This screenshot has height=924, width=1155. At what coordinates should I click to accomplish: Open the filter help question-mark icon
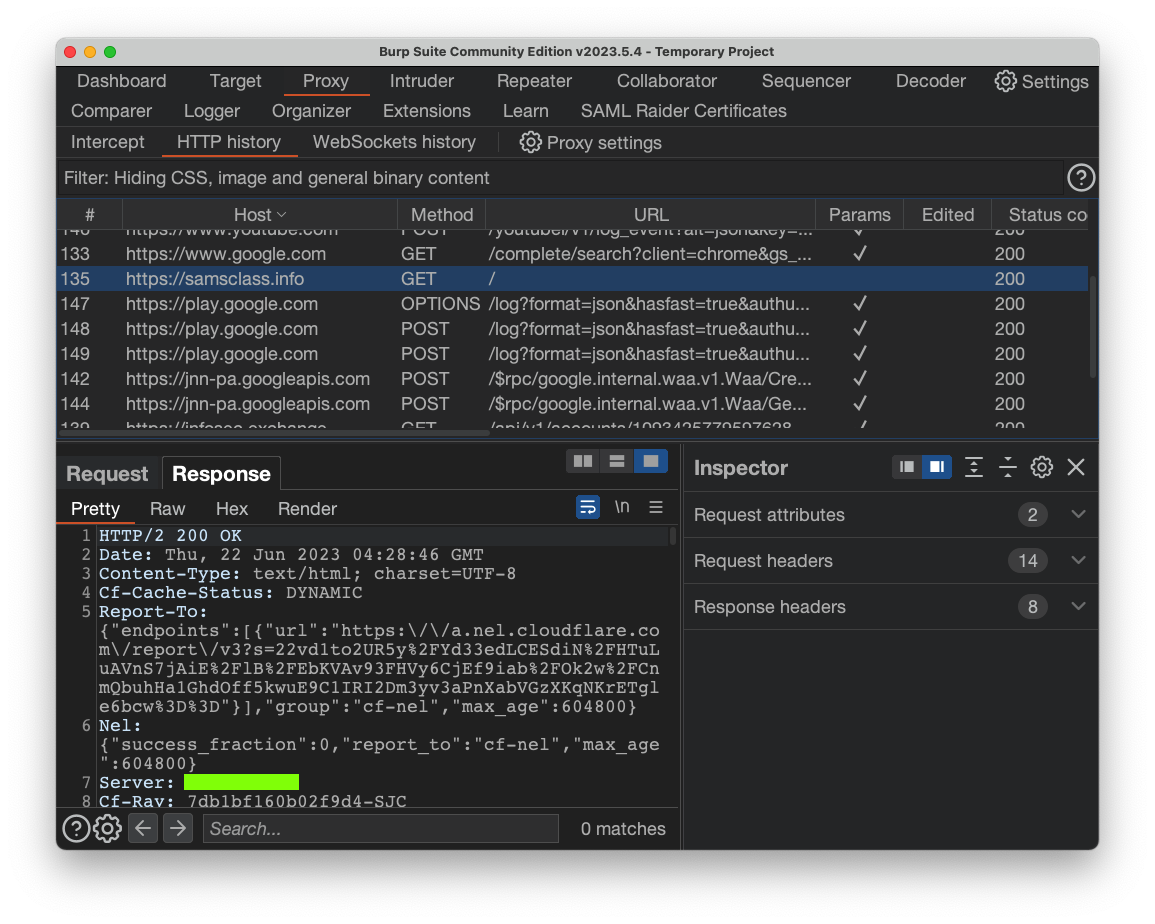1080,178
